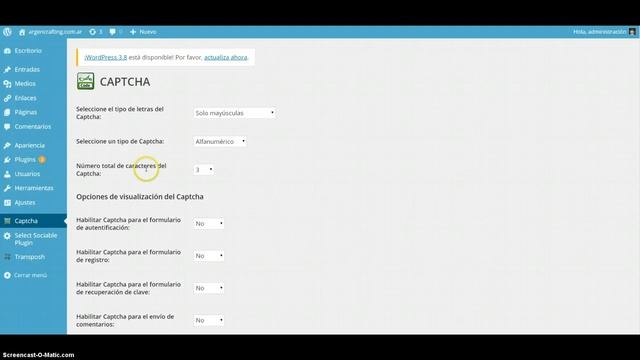Click the Cerrar menú collapse arrow icon
640x360 pixels.
click(x=7, y=276)
